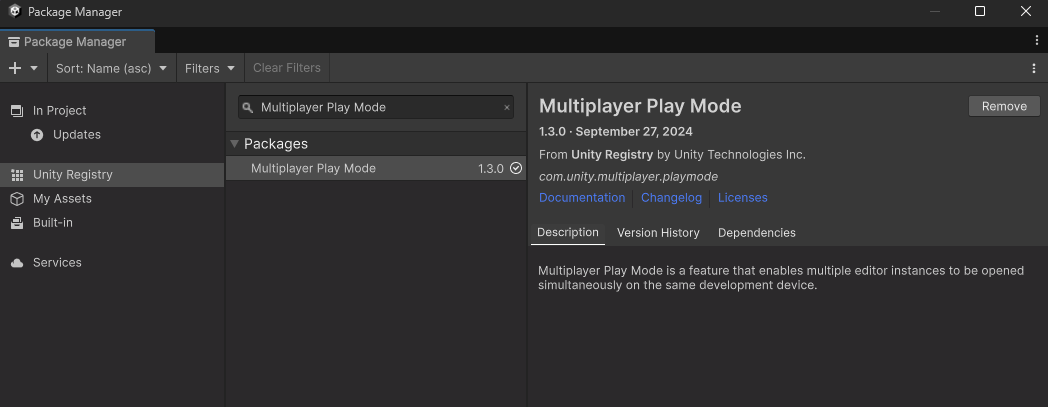The width and height of the screenshot is (1048, 407).
Task: Click the search magnifier icon
Action: click(x=248, y=108)
